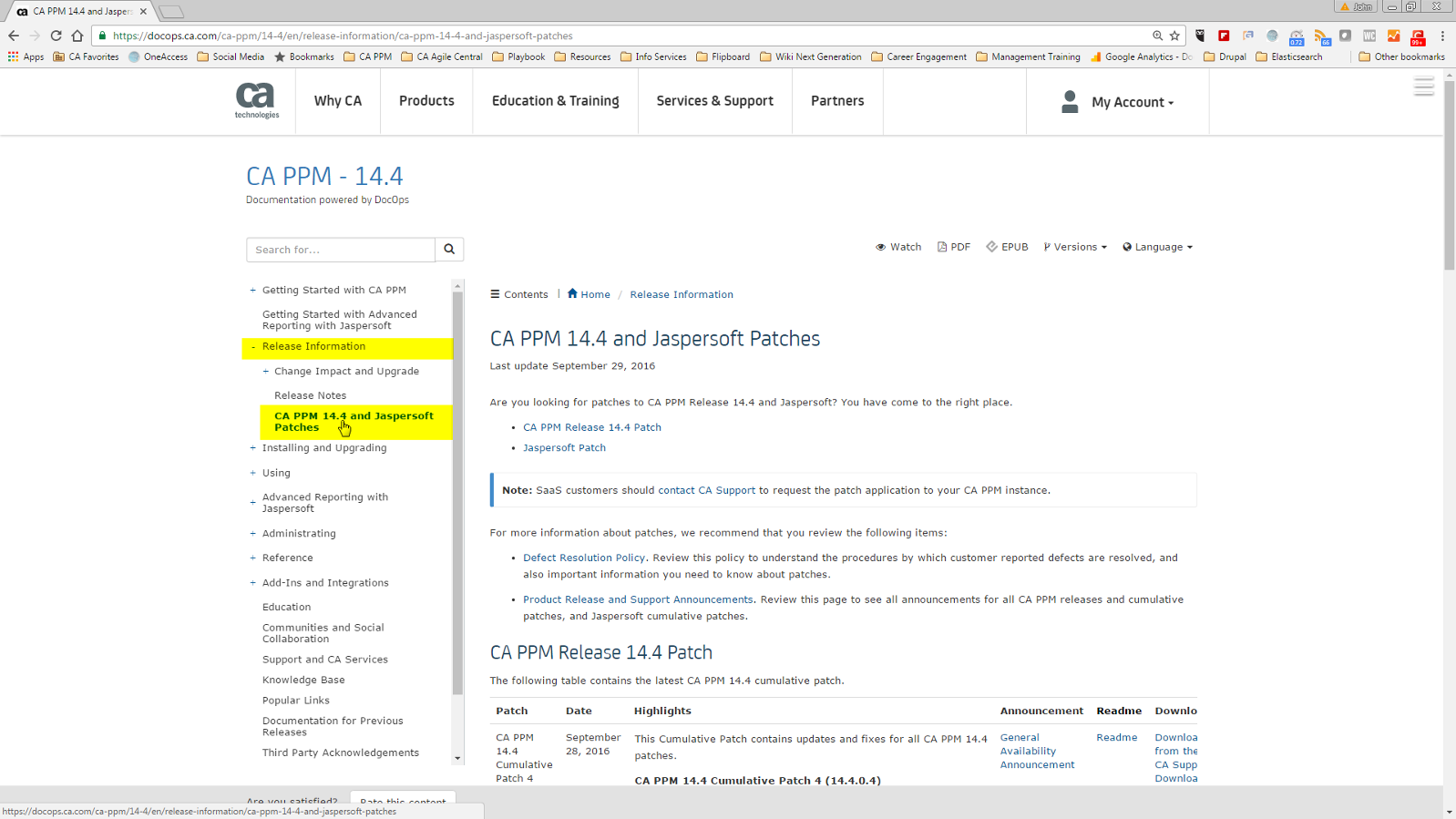The height and width of the screenshot is (819, 1456).
Task: Expand the Installing and Upgrading node
Action: click(253, 447)
